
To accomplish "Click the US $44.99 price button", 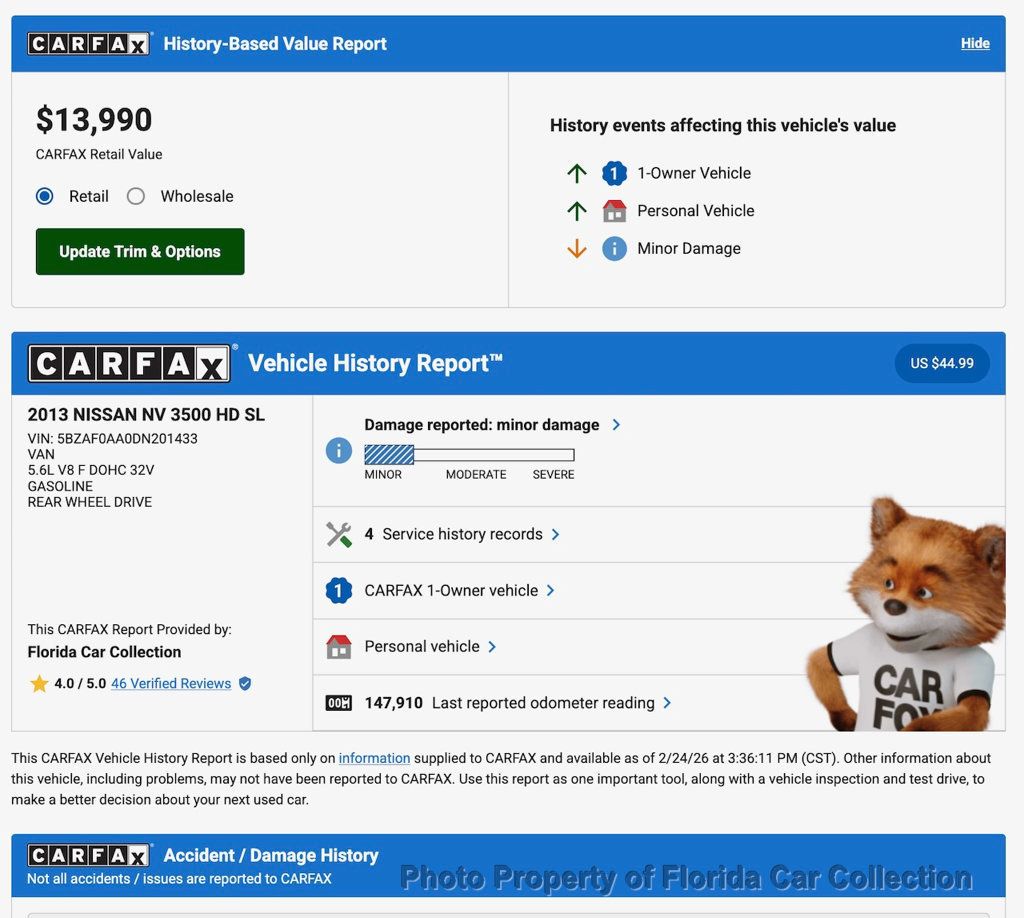I will (x=941, y=363).
